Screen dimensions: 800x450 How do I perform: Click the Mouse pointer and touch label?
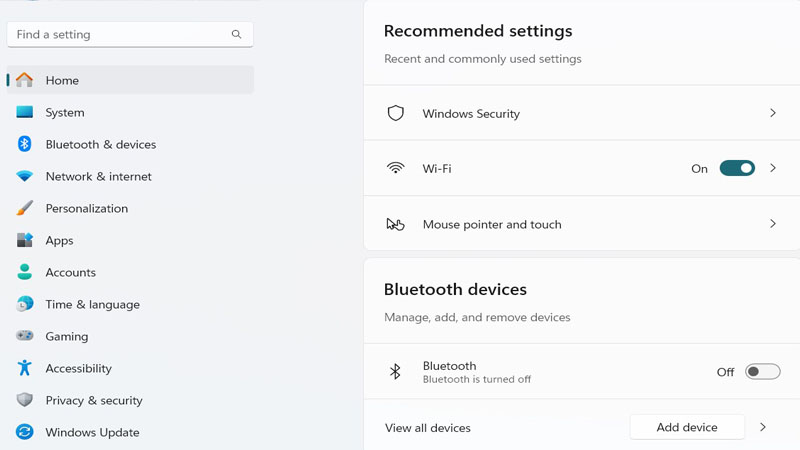coord(492,224)
